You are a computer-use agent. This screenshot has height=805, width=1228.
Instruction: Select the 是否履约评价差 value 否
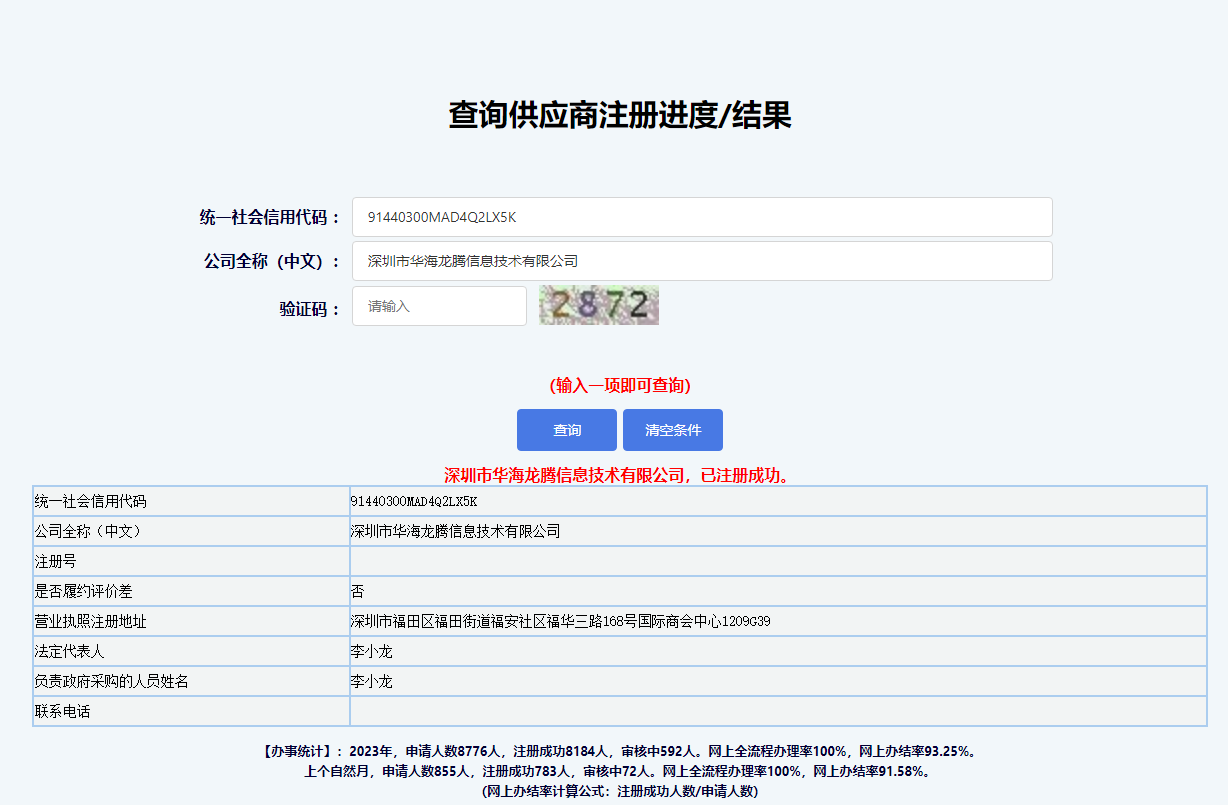355,591
